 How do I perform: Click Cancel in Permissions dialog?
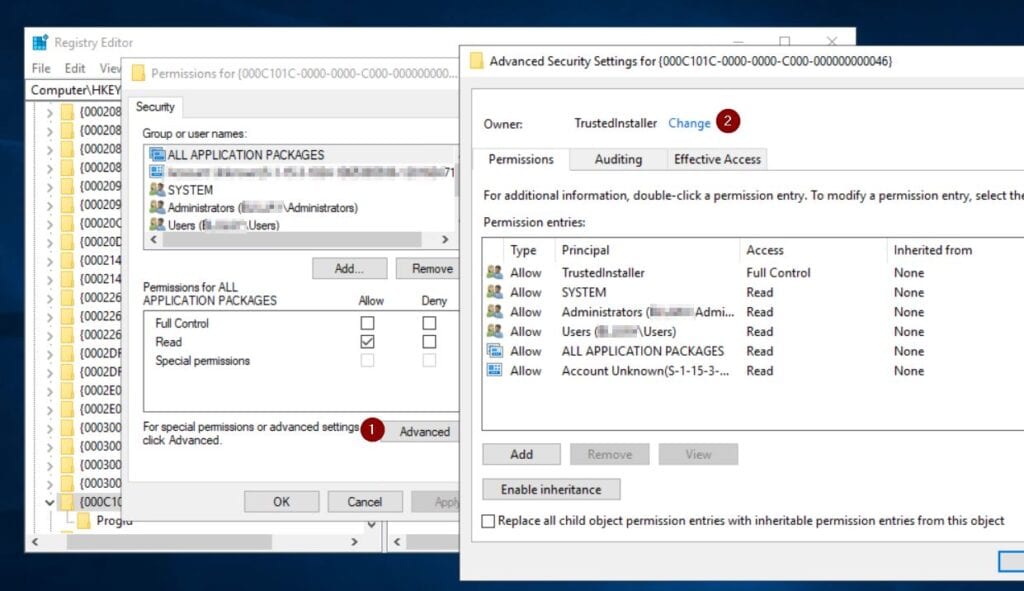(364, 502)
